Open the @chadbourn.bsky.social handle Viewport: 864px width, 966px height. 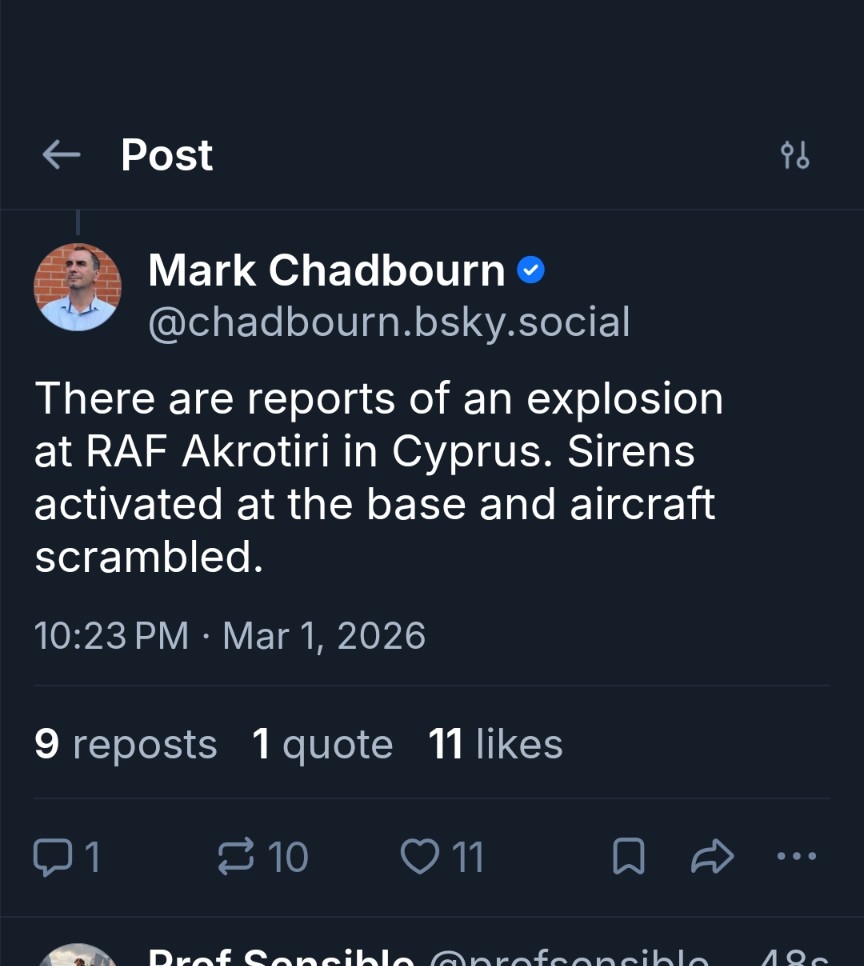[389, 322]
